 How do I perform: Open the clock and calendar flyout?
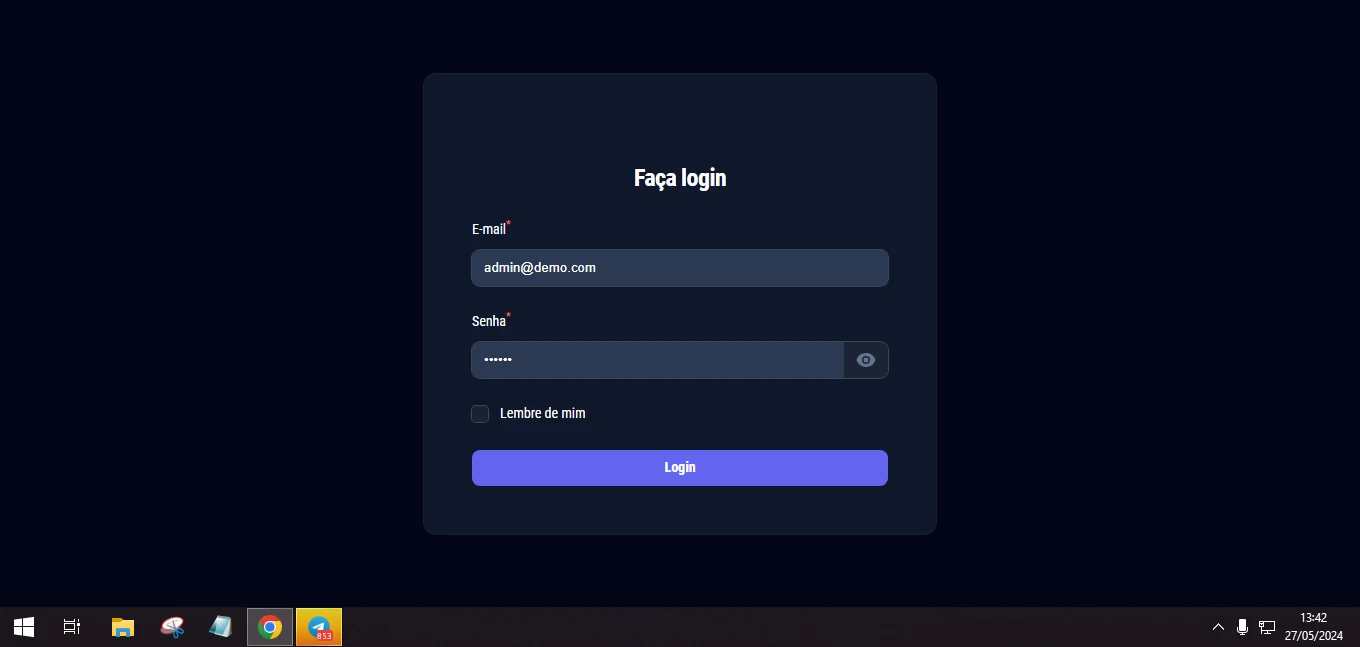coord(1313,627)
